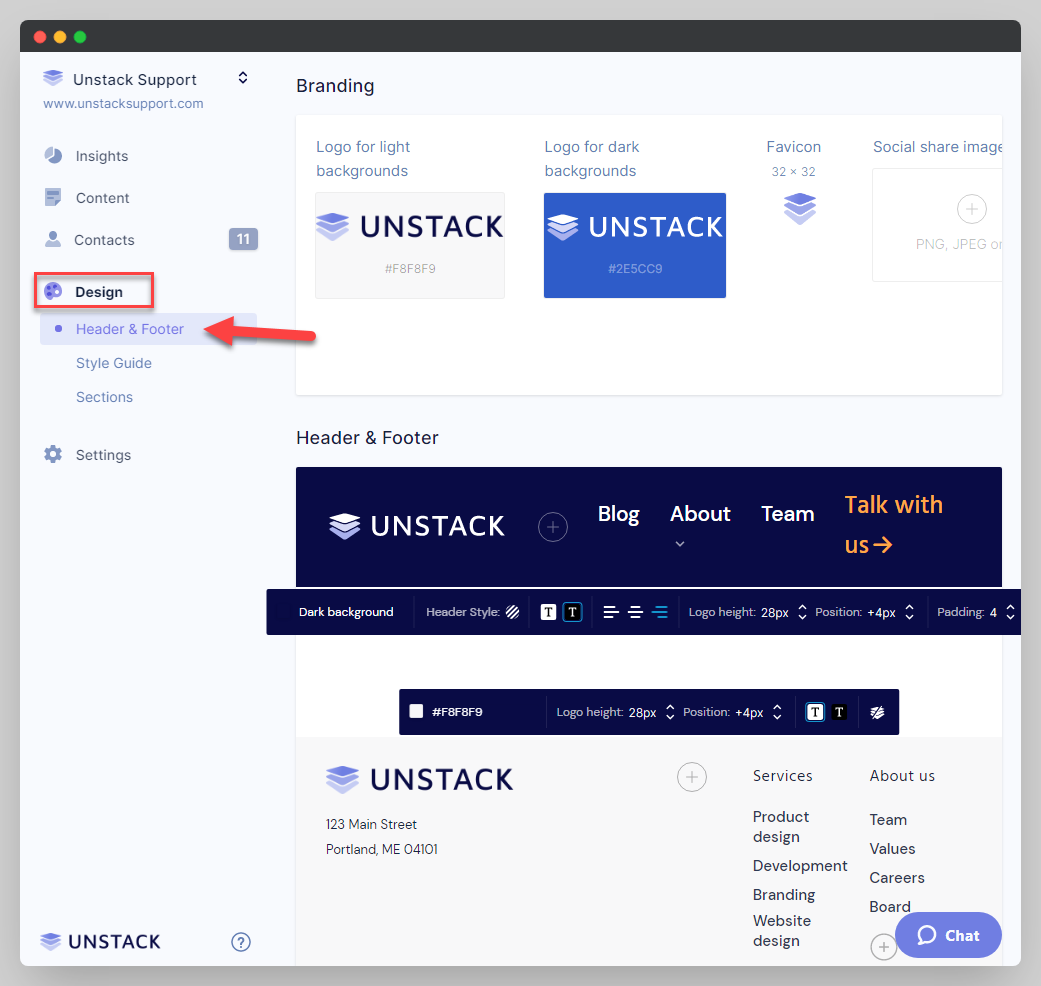Select the Style Guide menu item
The height and width of the screenshot is (986, 1041).
(x=113, y=362)
